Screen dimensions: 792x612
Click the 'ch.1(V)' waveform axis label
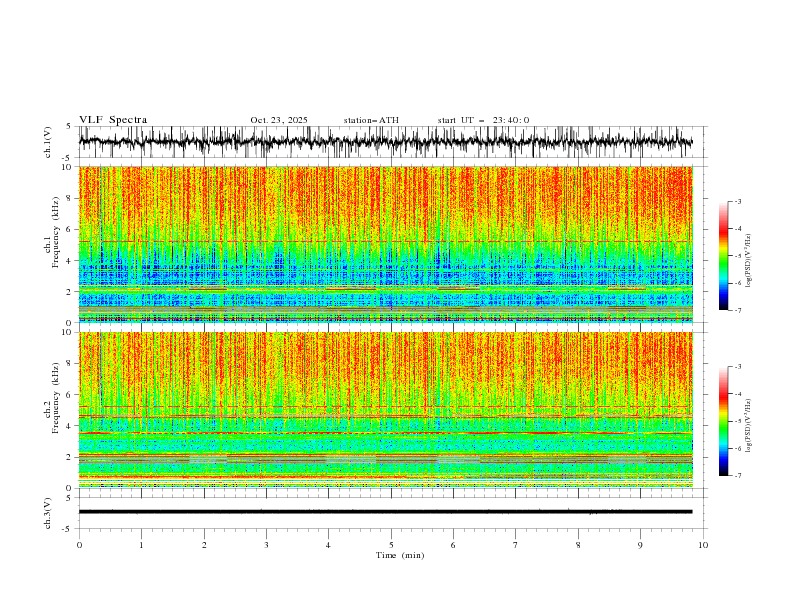(48, 142)
